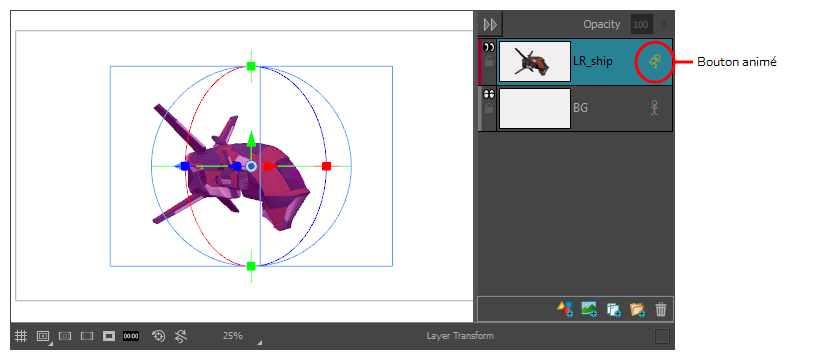Click the Add Group Layer folder icon

pos(637,310)
